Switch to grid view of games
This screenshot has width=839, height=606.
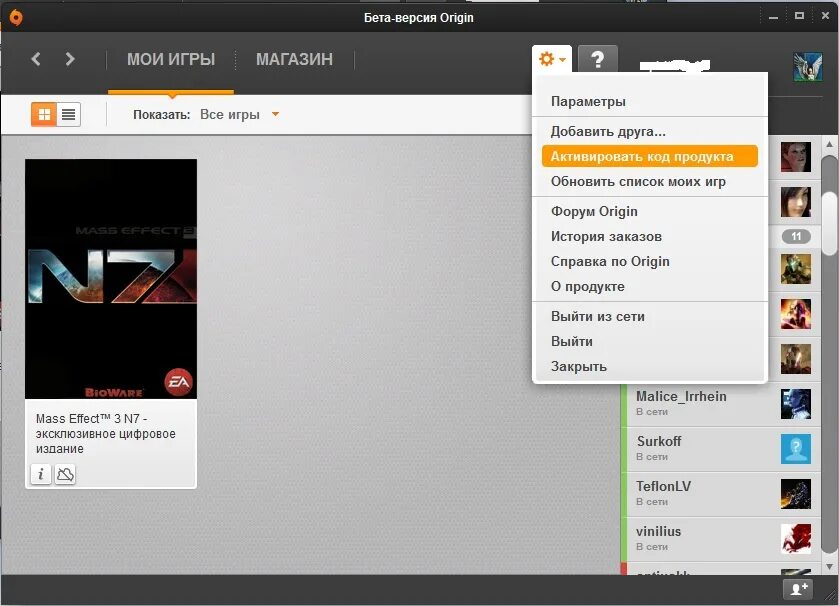[42, 114]
